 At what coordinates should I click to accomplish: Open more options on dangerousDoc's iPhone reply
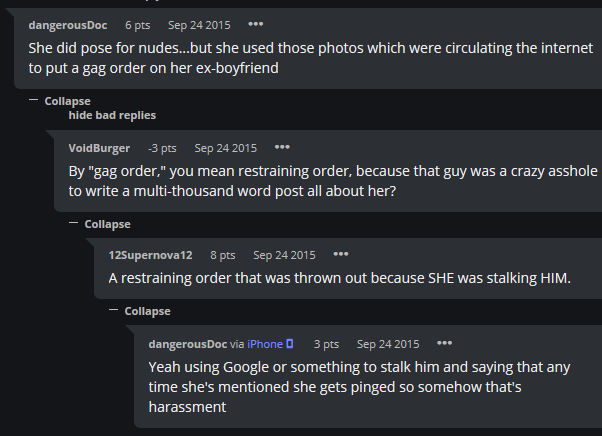(x=445, y=343)
